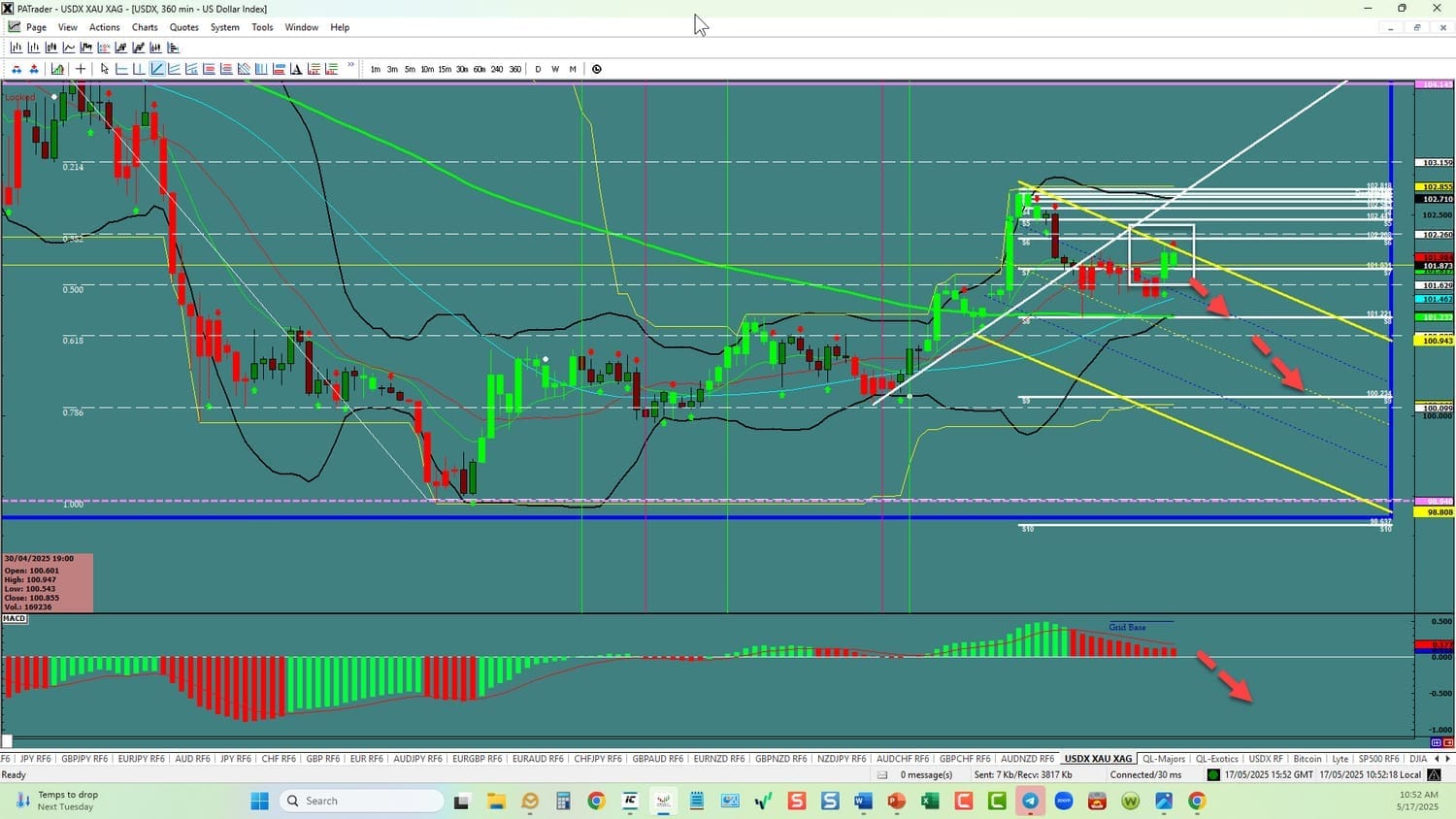Screen dimensions: 1456x819
Task: Click the Windows taskbar Search box
Action: tap(359, 801)
